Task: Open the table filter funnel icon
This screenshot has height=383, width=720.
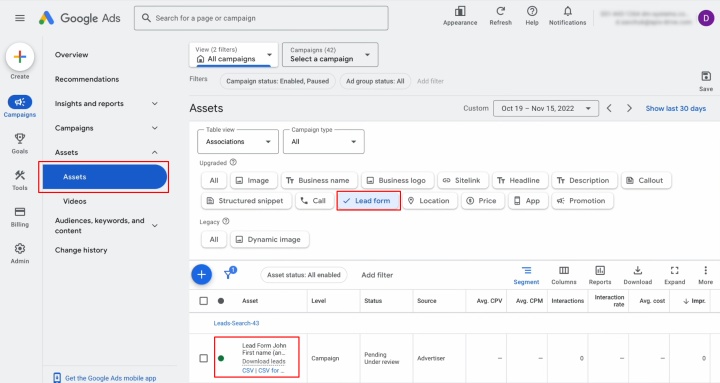Action: click(228, 274)
